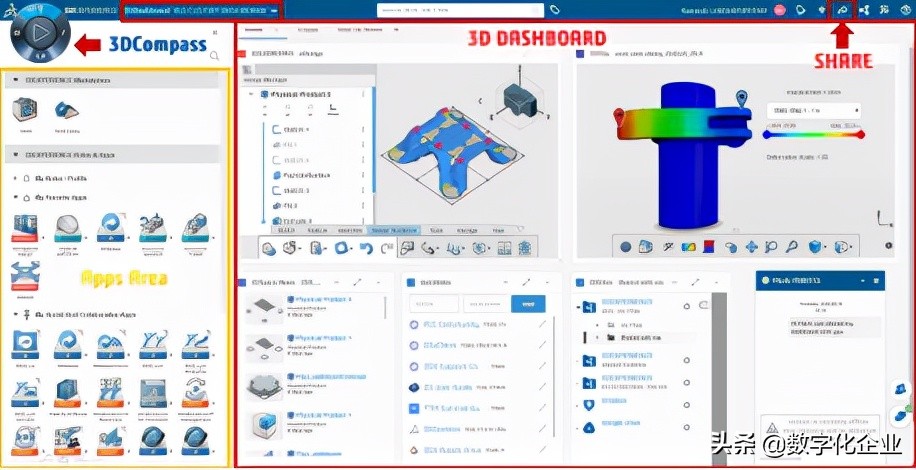Select the radio circle on the shield-icon row
Image resolution: width=916 pixels, height=470 pixels.
coord(686,405)
